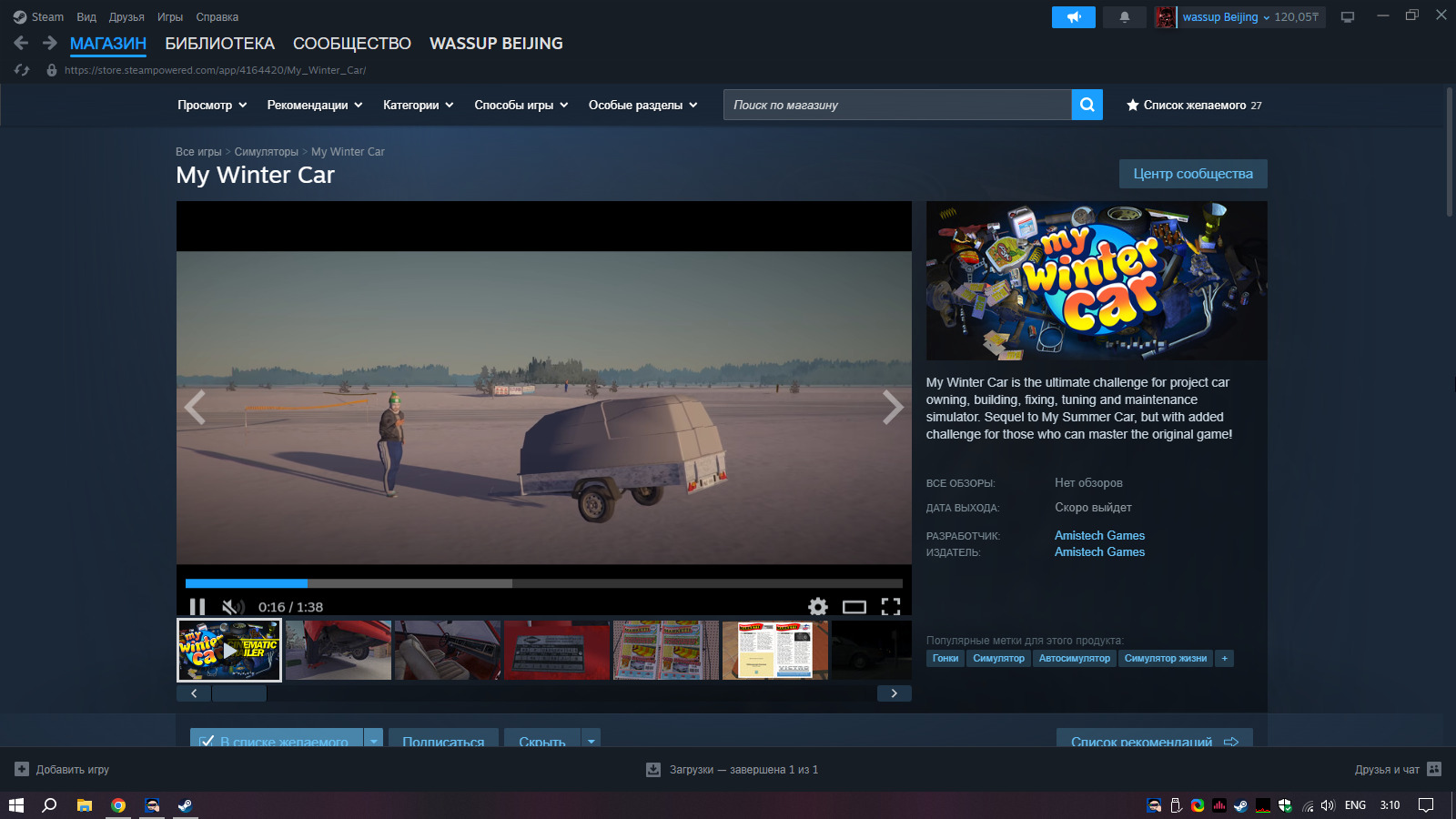Viewport: 1456px width, 819px height.
Task: Go back with the navigation arrow
Action: 22,43
